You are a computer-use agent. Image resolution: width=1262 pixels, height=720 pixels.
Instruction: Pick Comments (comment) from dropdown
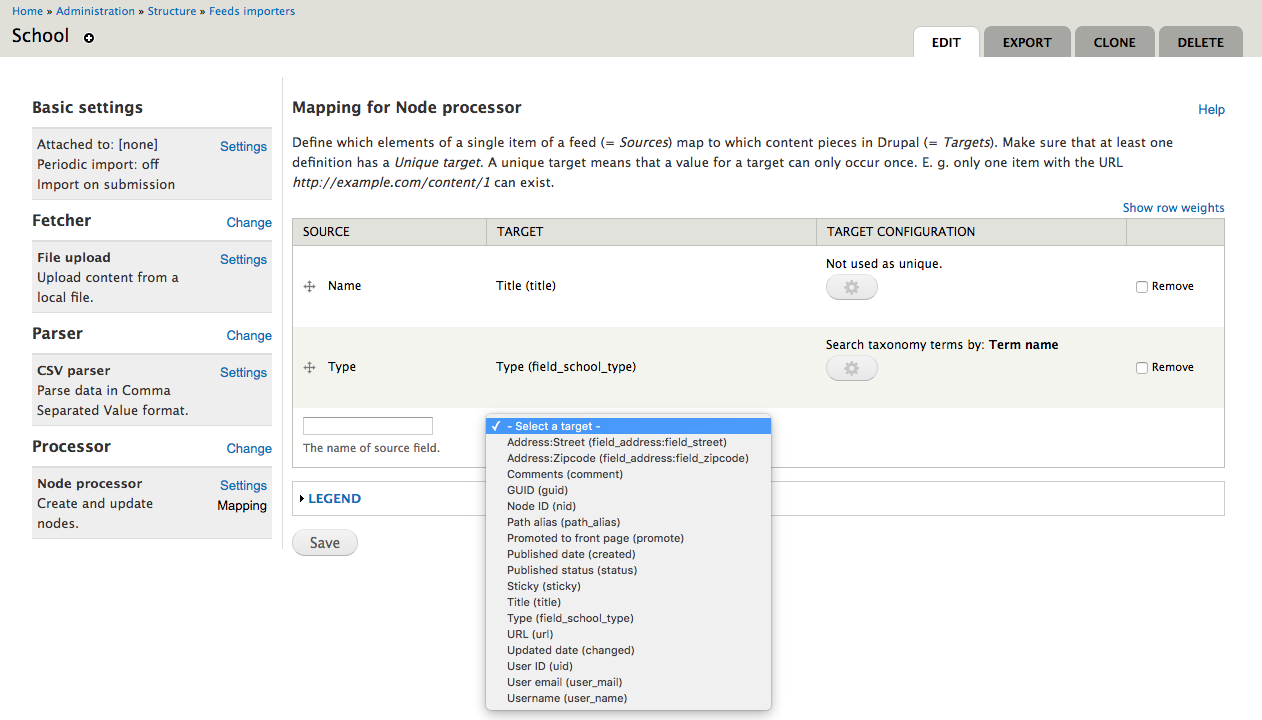(628, 474)
